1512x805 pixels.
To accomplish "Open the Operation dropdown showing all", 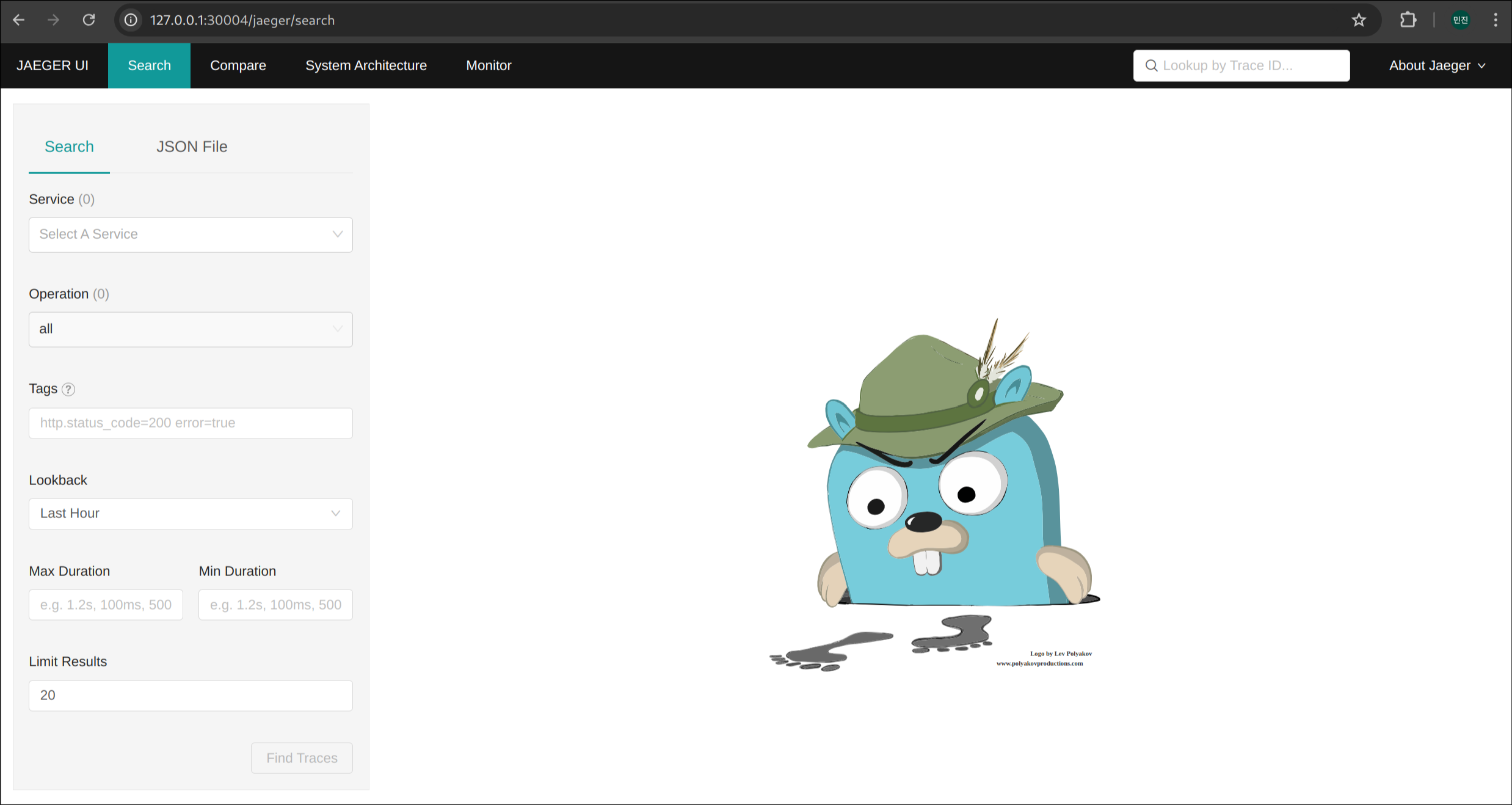I will pos(191,329).
